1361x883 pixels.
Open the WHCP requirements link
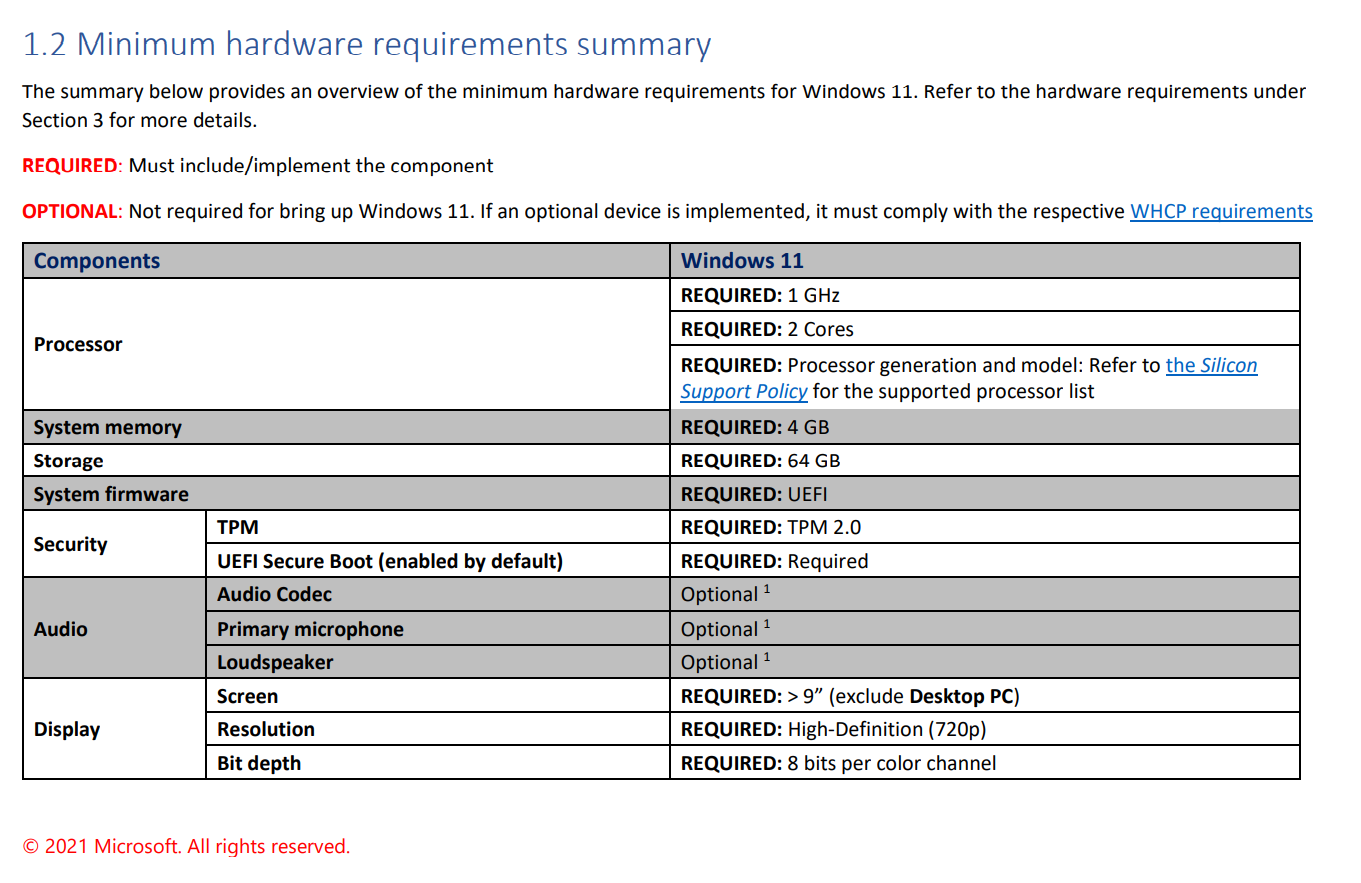tap(1219, 211)
